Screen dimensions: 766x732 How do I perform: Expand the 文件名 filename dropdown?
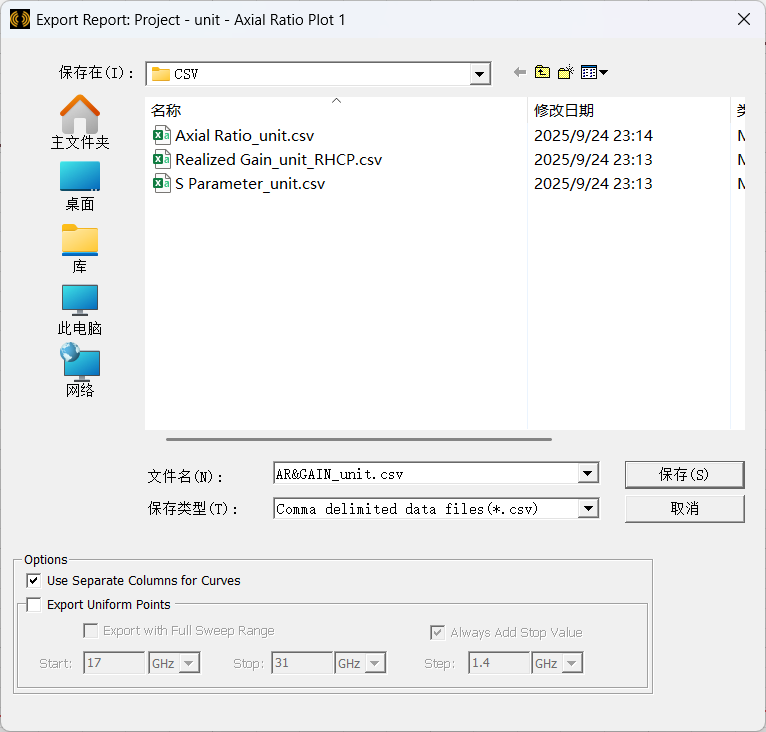(588, 474)
